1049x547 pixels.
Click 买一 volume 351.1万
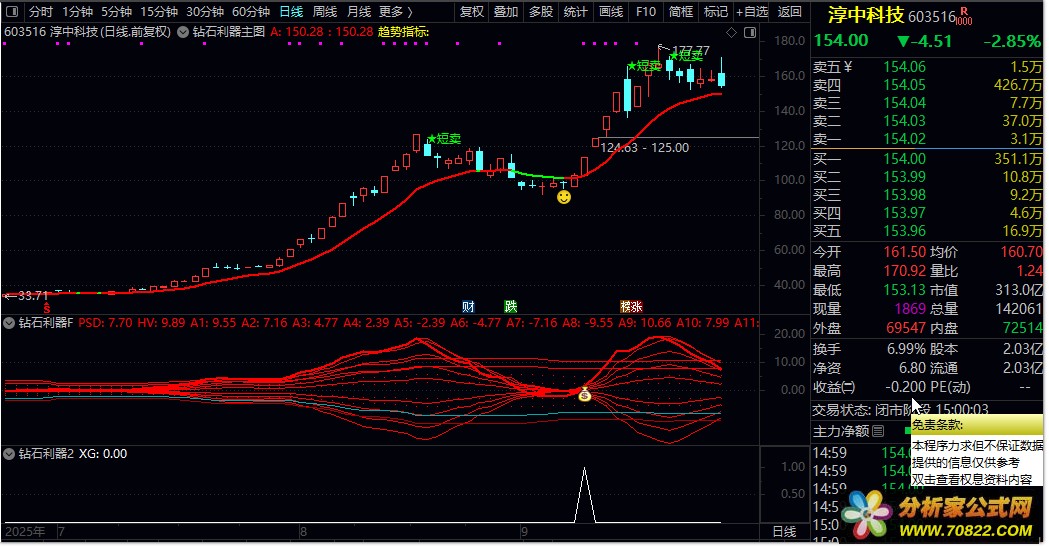1018,159
